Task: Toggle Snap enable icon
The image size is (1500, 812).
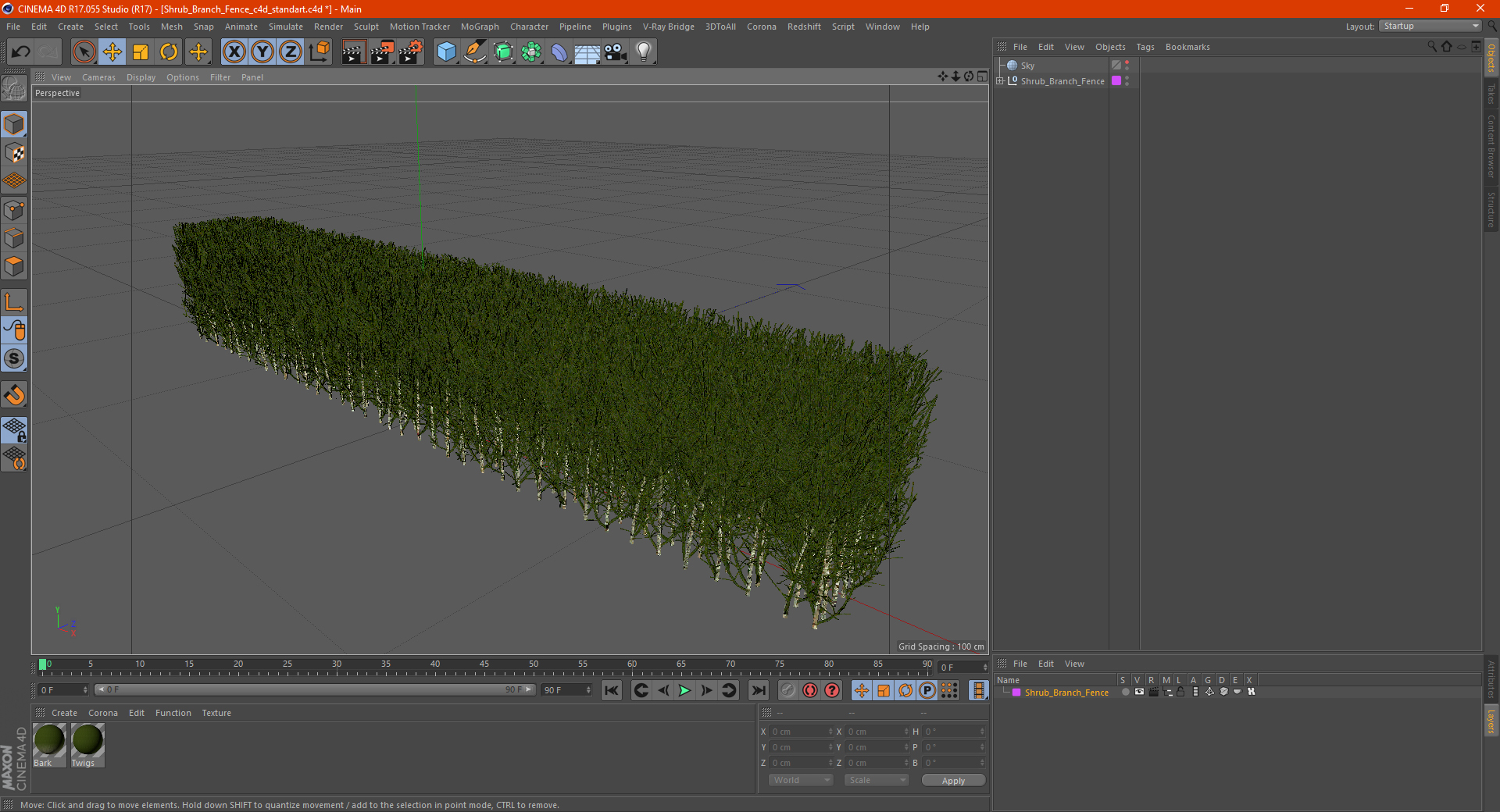Action: pyautogui.click(x=15, y=395)
